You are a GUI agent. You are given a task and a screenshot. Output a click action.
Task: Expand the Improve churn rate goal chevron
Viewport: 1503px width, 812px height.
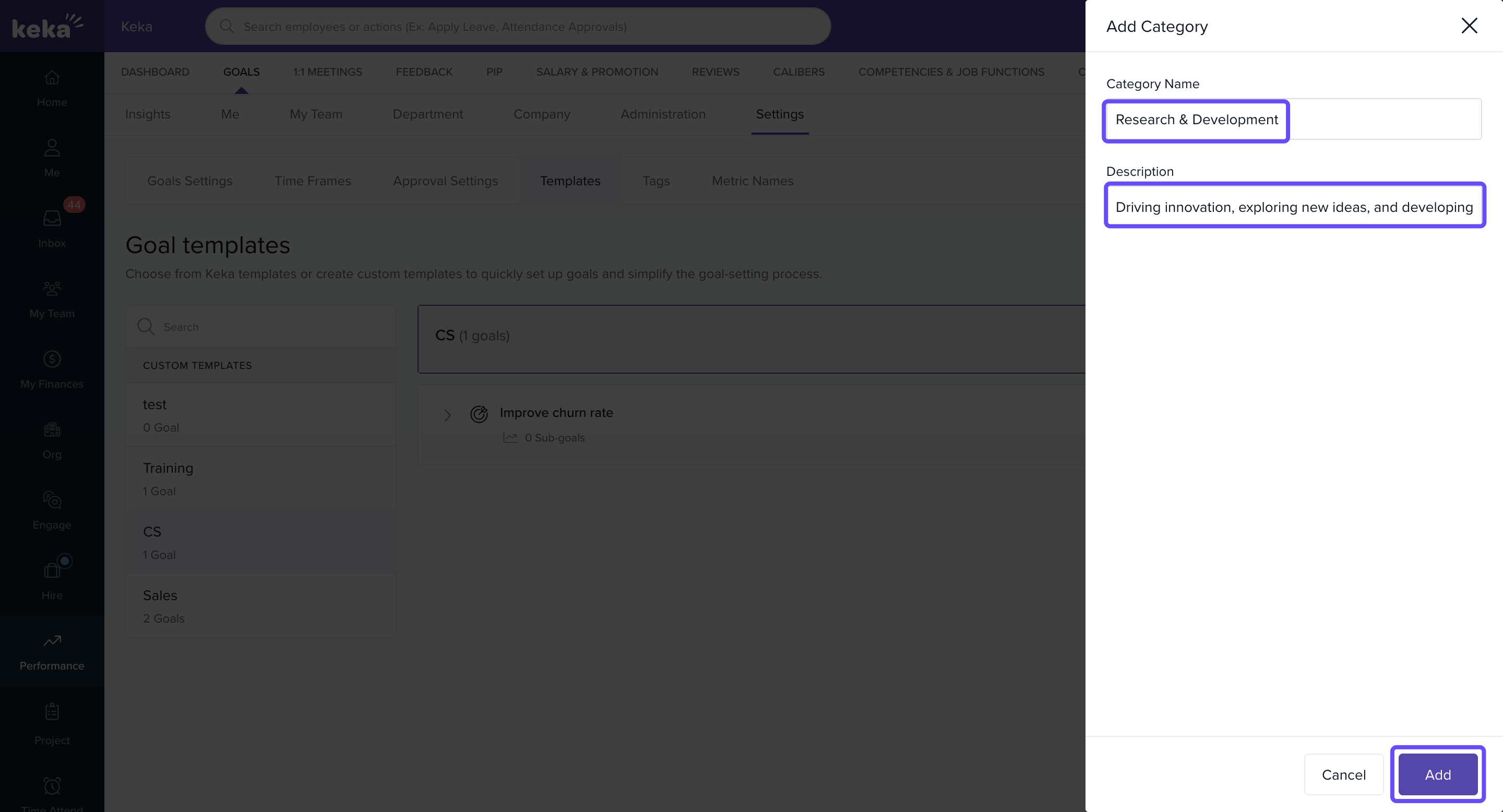click(448, 415)
